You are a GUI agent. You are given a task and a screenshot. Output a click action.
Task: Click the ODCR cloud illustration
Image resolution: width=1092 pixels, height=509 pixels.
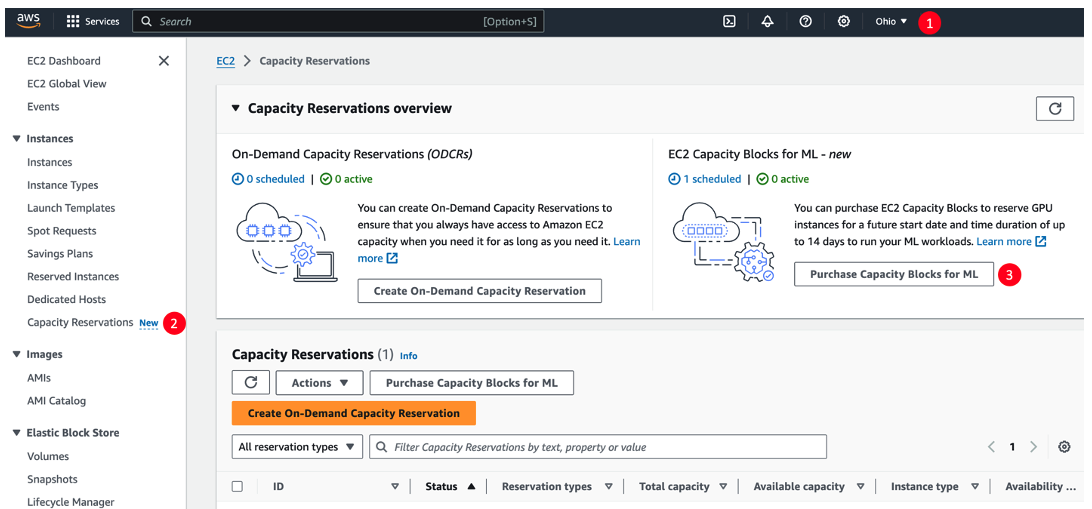[286, 242]
